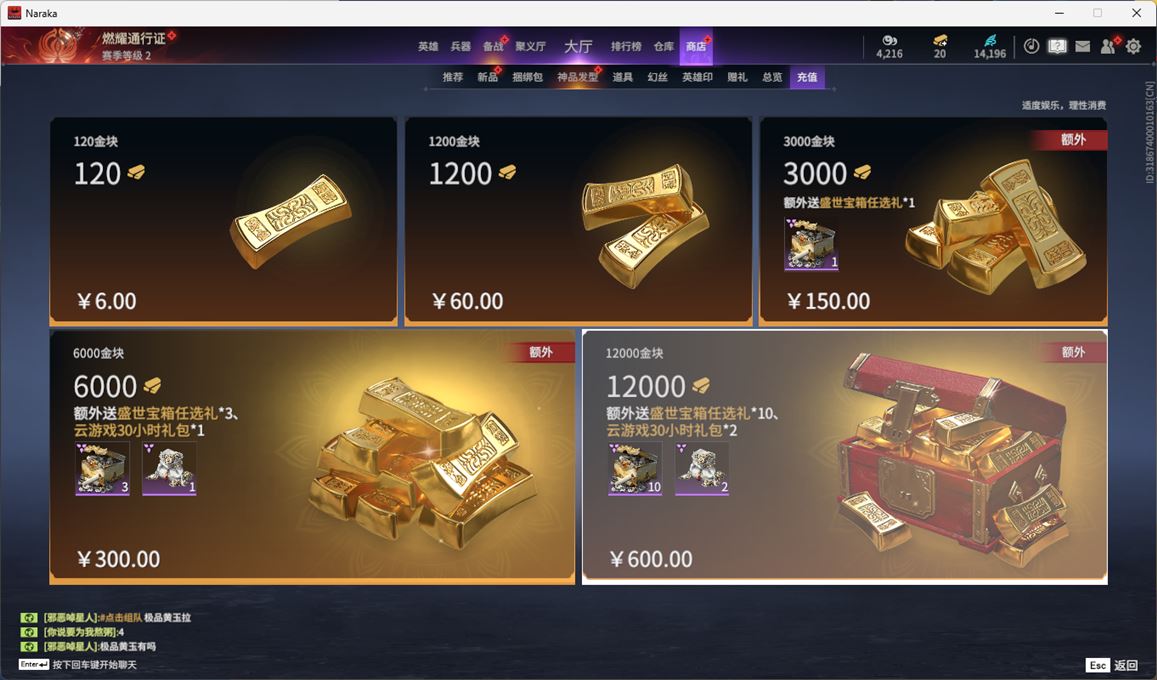1157x680 pixels.
Task: Select the 12000 gold chest pack
Action: (x=845, y=457)
